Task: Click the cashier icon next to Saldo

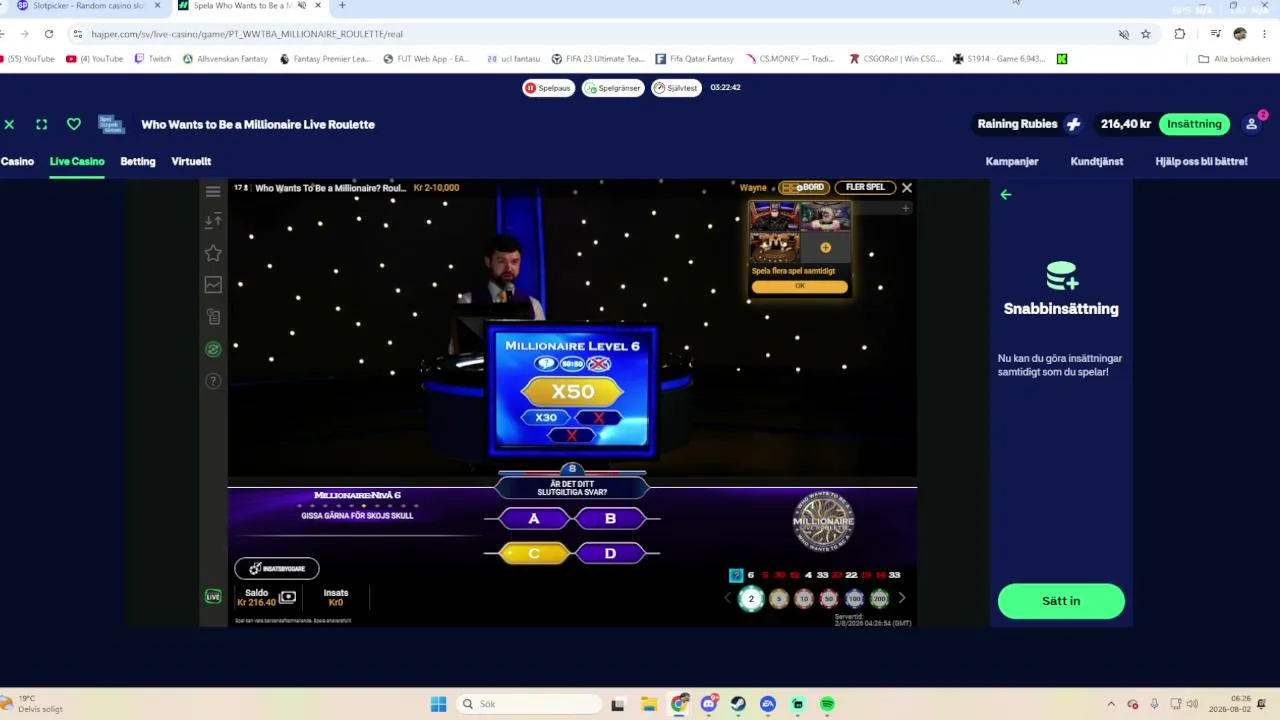Action: coord(288,597)
